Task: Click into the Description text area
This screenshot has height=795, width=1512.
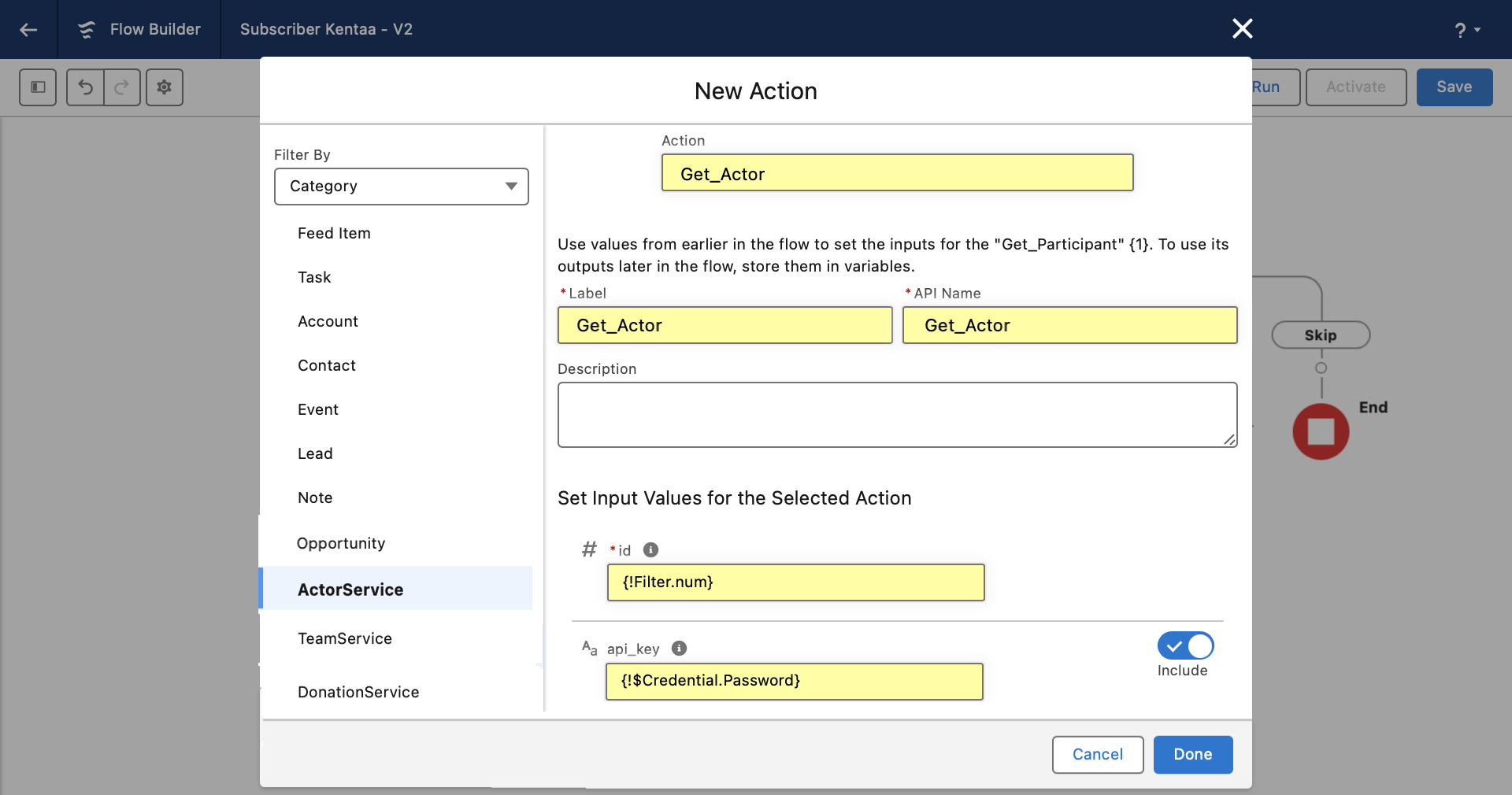Action: click(897, 415)
